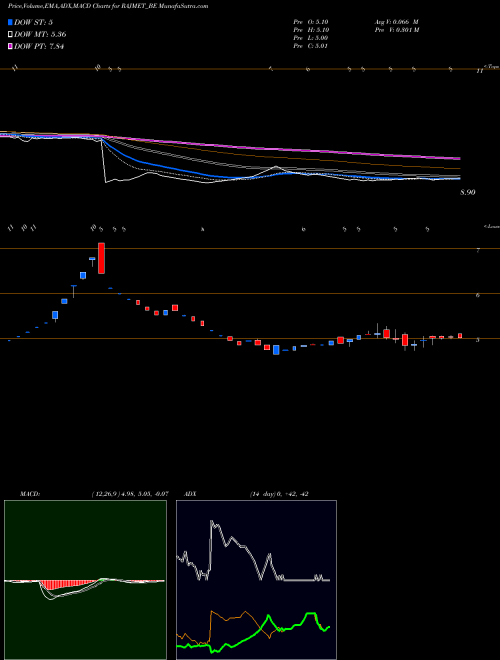Click the price axis label 7
The height and width of the screenshot is (660, 500).
coord(478,250)
